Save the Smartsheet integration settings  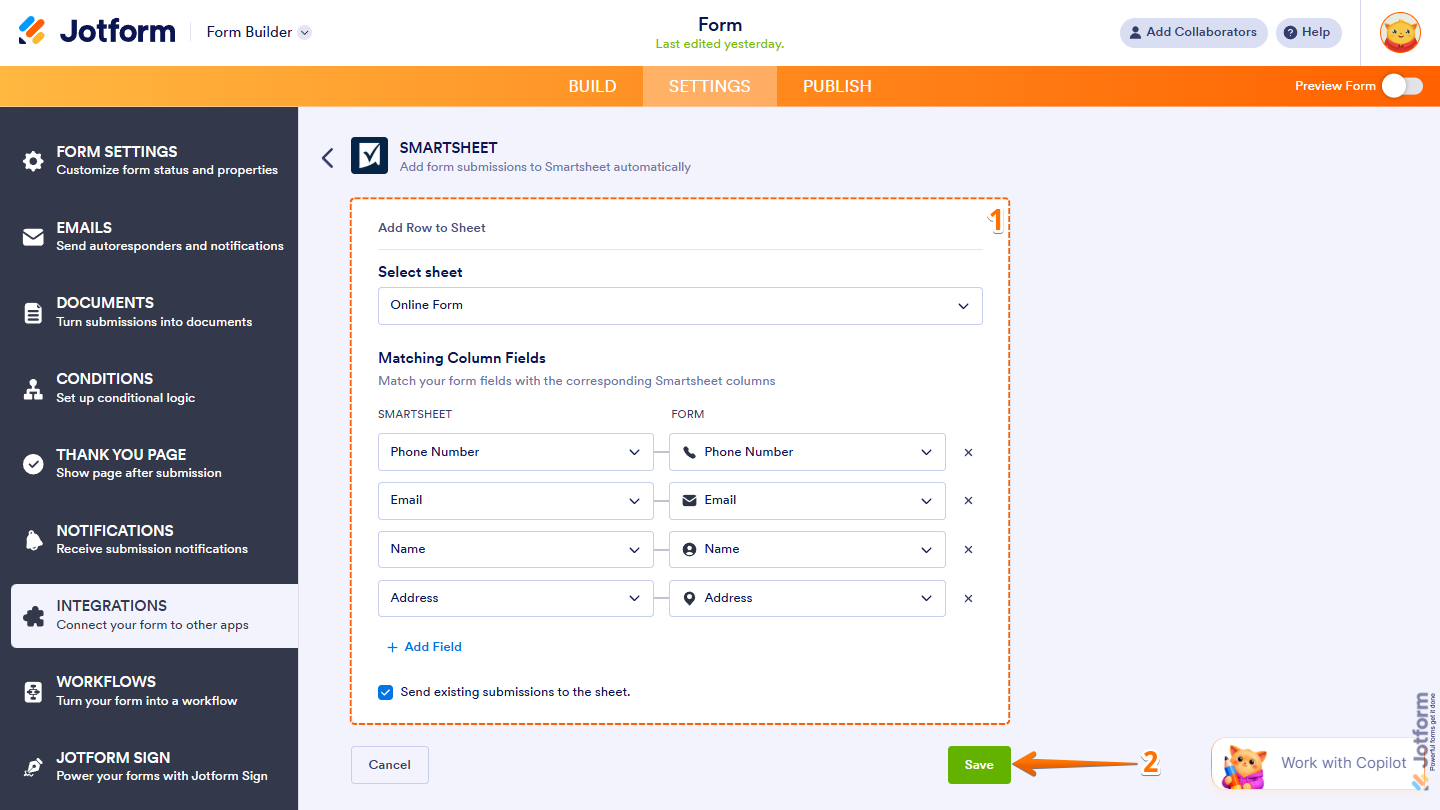pos(979,764)
